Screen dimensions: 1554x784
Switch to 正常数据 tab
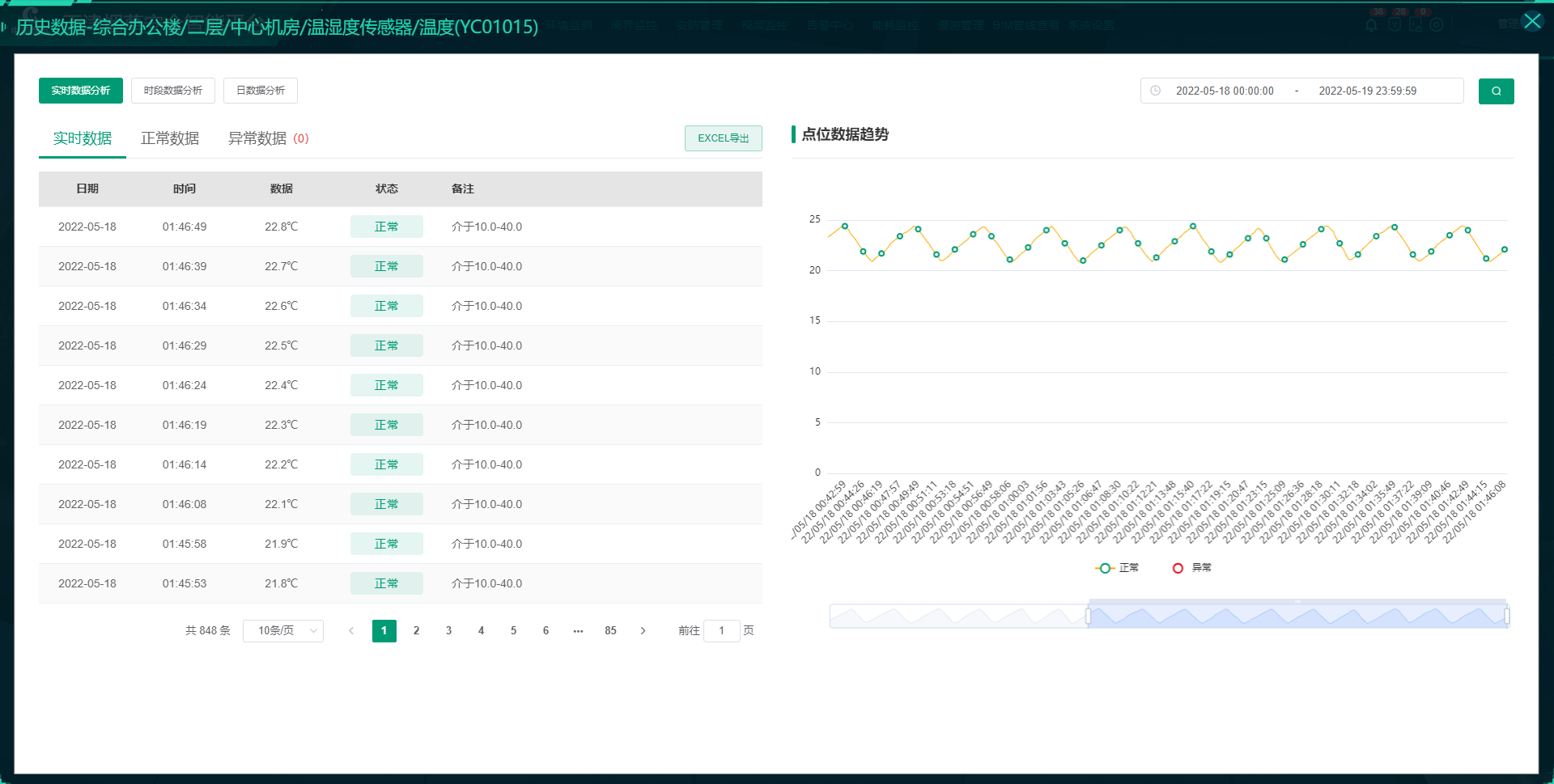click(170, 138)
